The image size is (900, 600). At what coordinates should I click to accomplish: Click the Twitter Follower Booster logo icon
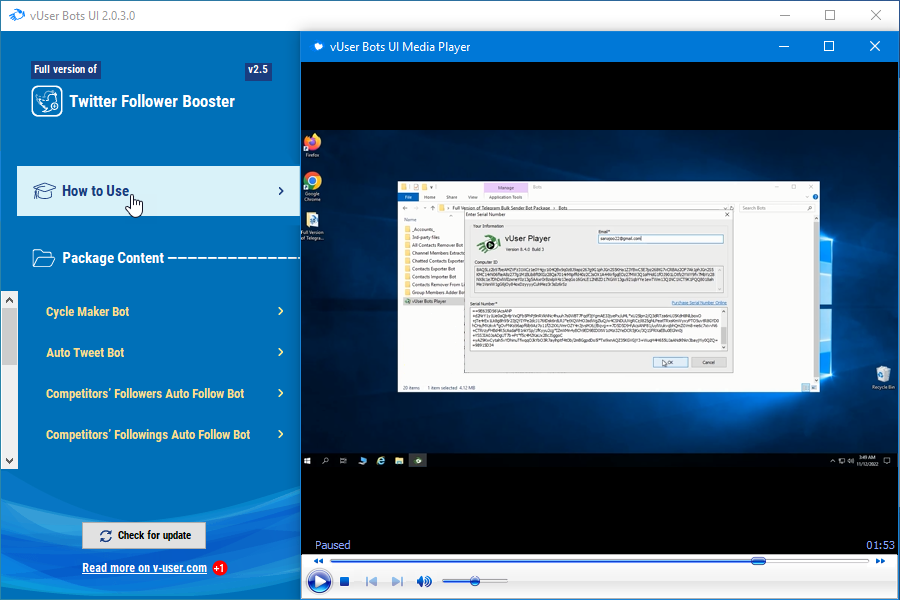(x=47, y=101)
